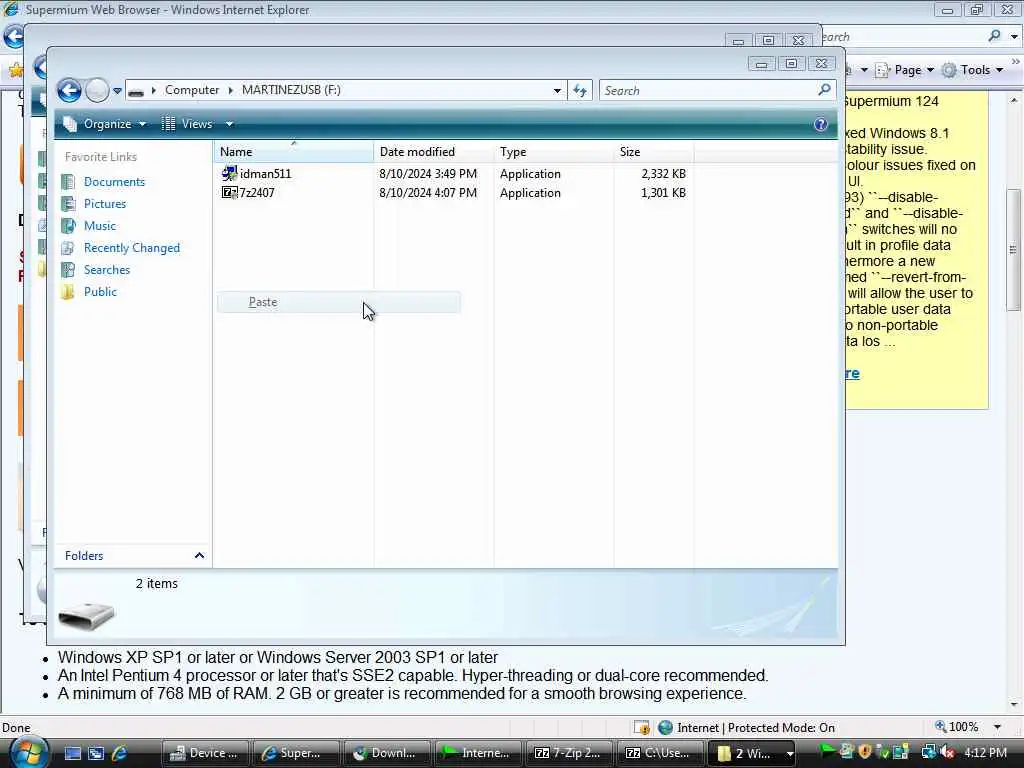This screenshot has height=768, width=1024.
Task: Click the Music folder icon
Action: click(x=68, y=226)
